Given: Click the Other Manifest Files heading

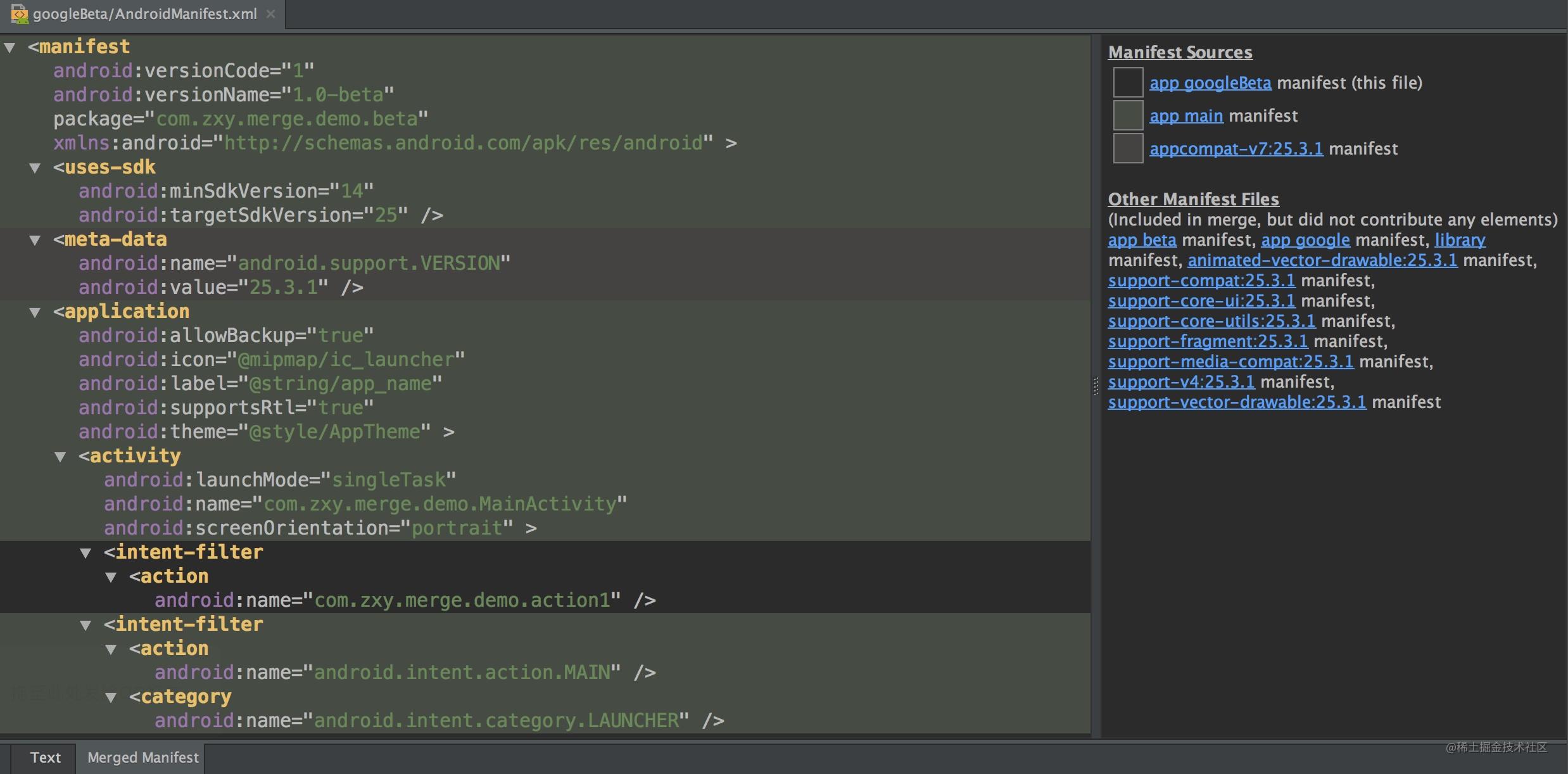Looking at the screenshot, I should tap(1193, 200).
